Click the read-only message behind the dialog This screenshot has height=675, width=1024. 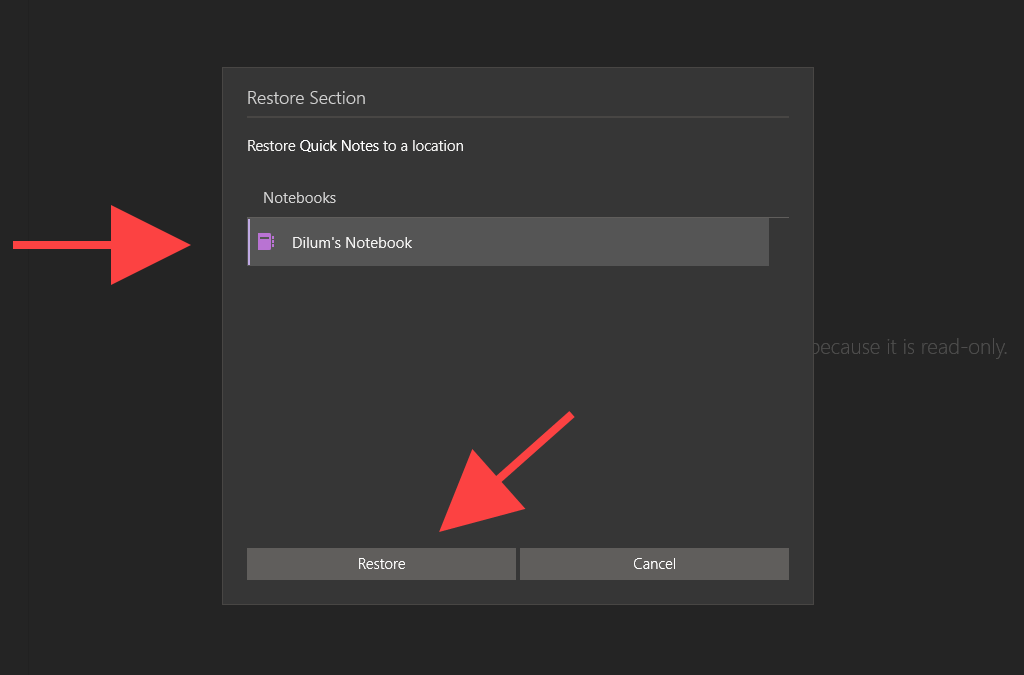910,348
